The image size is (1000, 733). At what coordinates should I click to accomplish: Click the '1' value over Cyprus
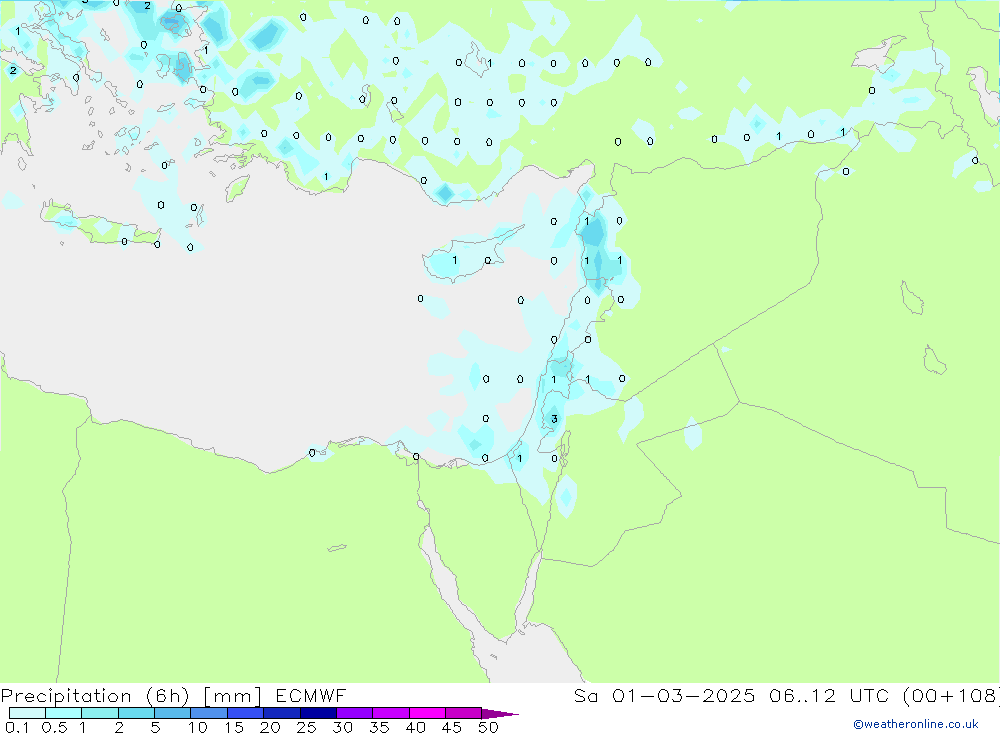click(455, 260)
